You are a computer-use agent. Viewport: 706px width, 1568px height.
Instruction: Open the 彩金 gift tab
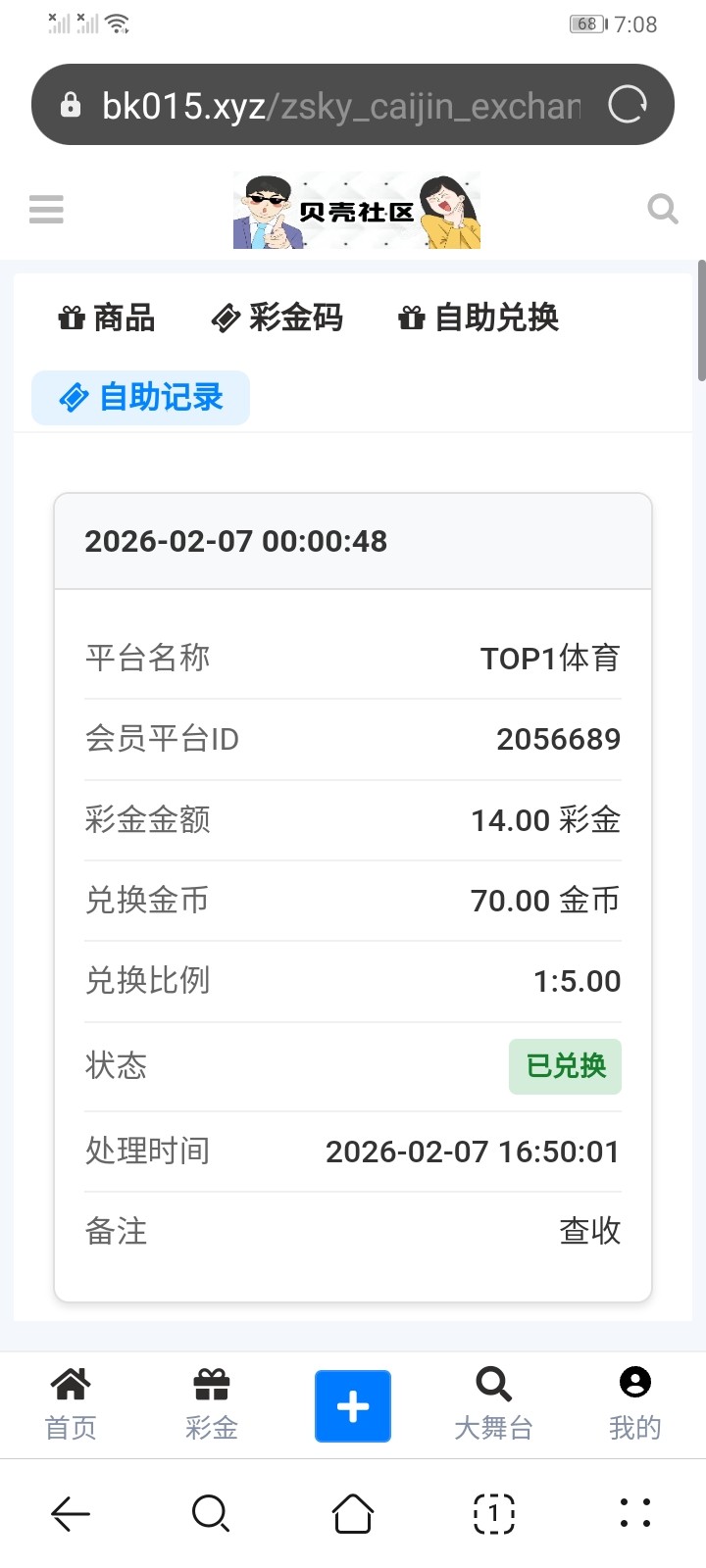212,1404
